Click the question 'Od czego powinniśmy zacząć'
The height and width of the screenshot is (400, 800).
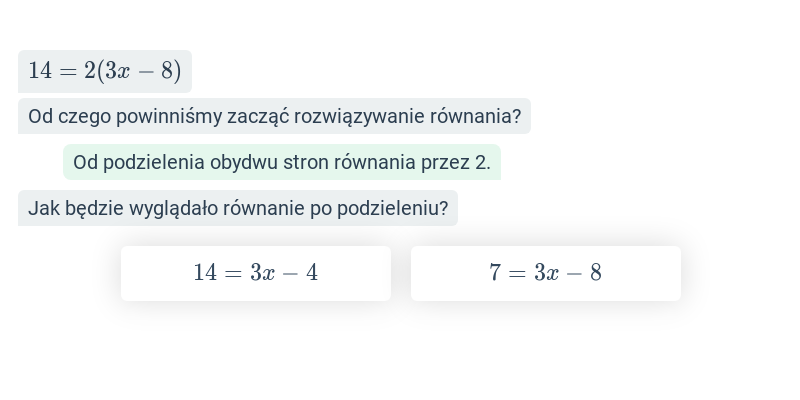tap(274, 116)
